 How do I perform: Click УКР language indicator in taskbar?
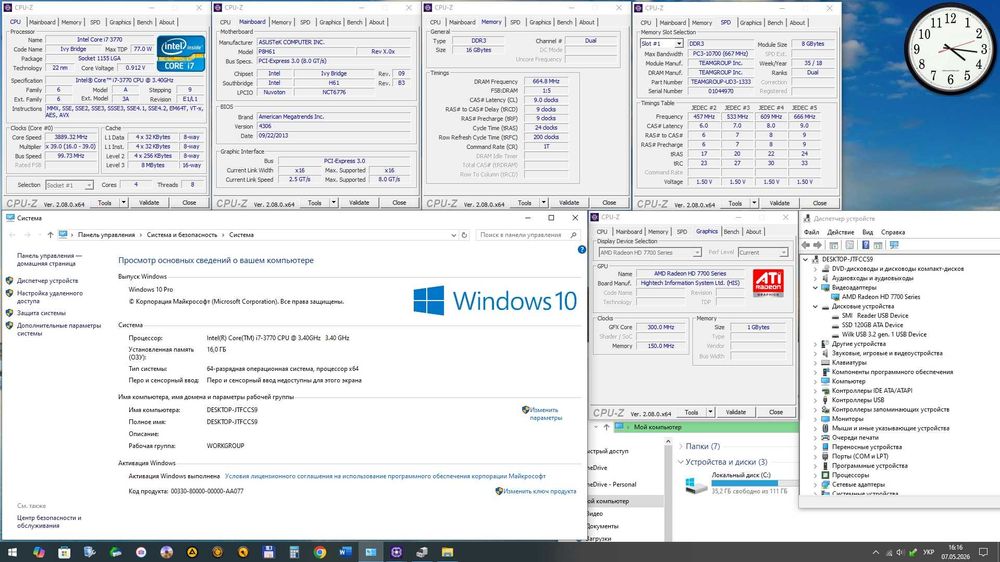[x=929, y=552]
